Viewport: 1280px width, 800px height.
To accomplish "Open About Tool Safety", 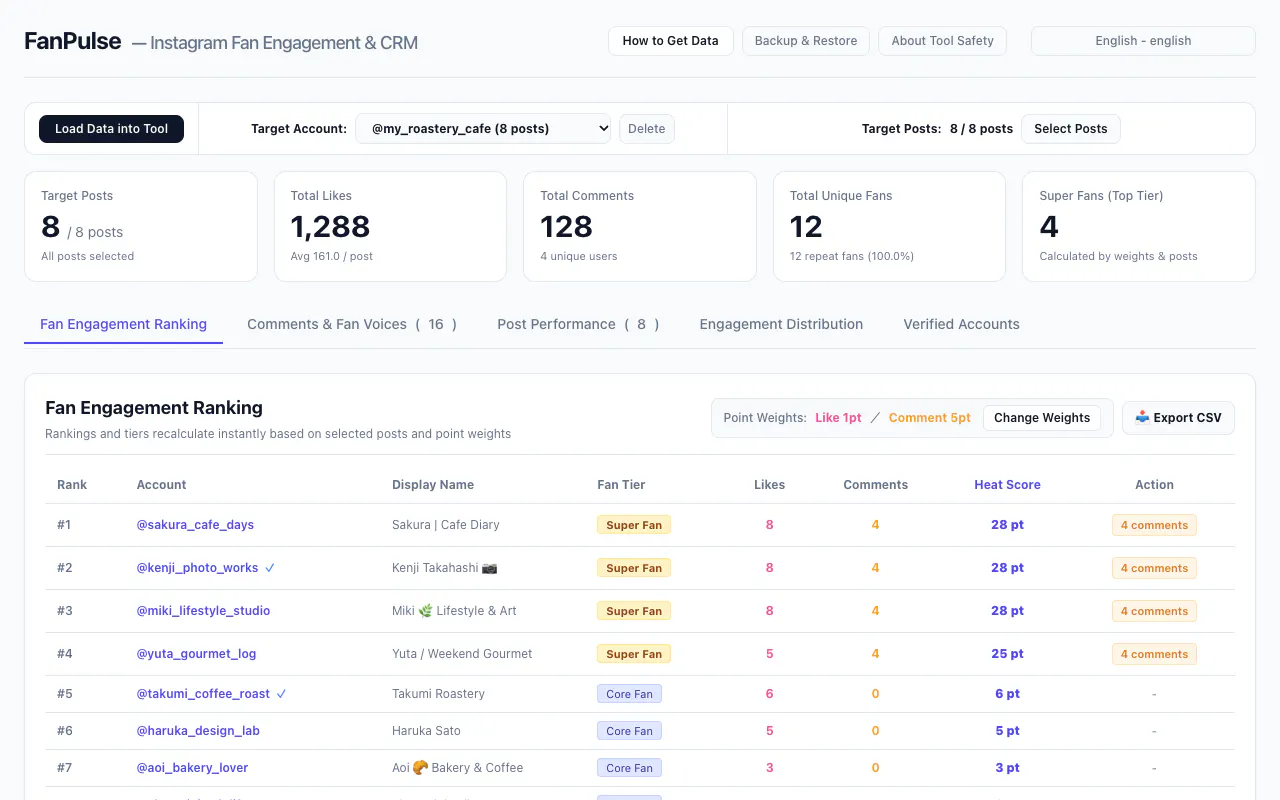I will coord(942,41).
